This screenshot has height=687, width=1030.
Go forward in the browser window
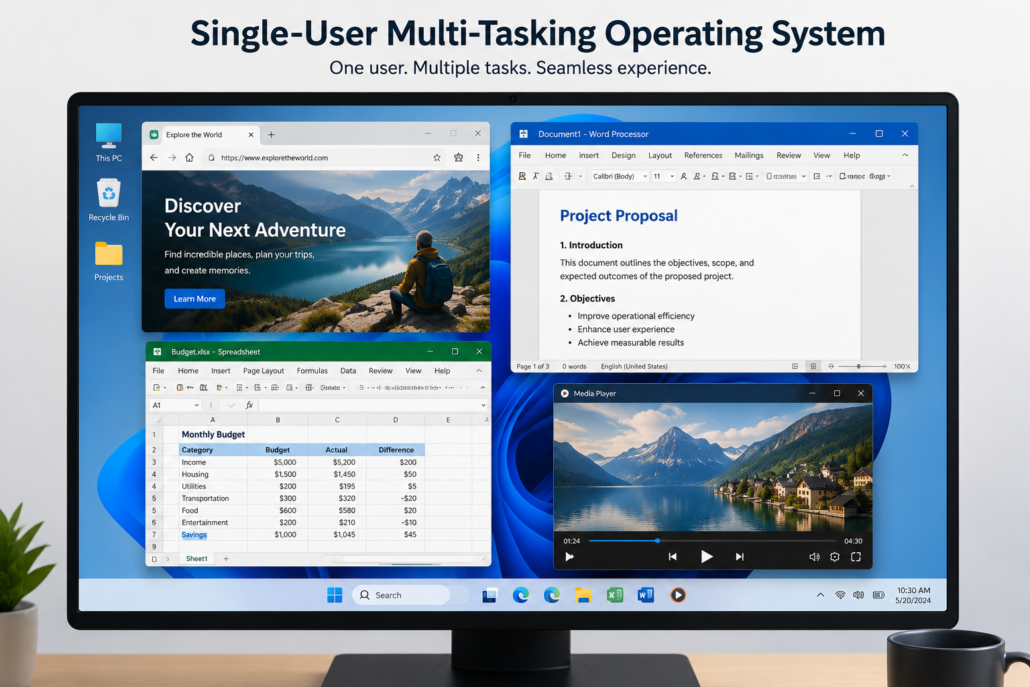click(171, 158)
